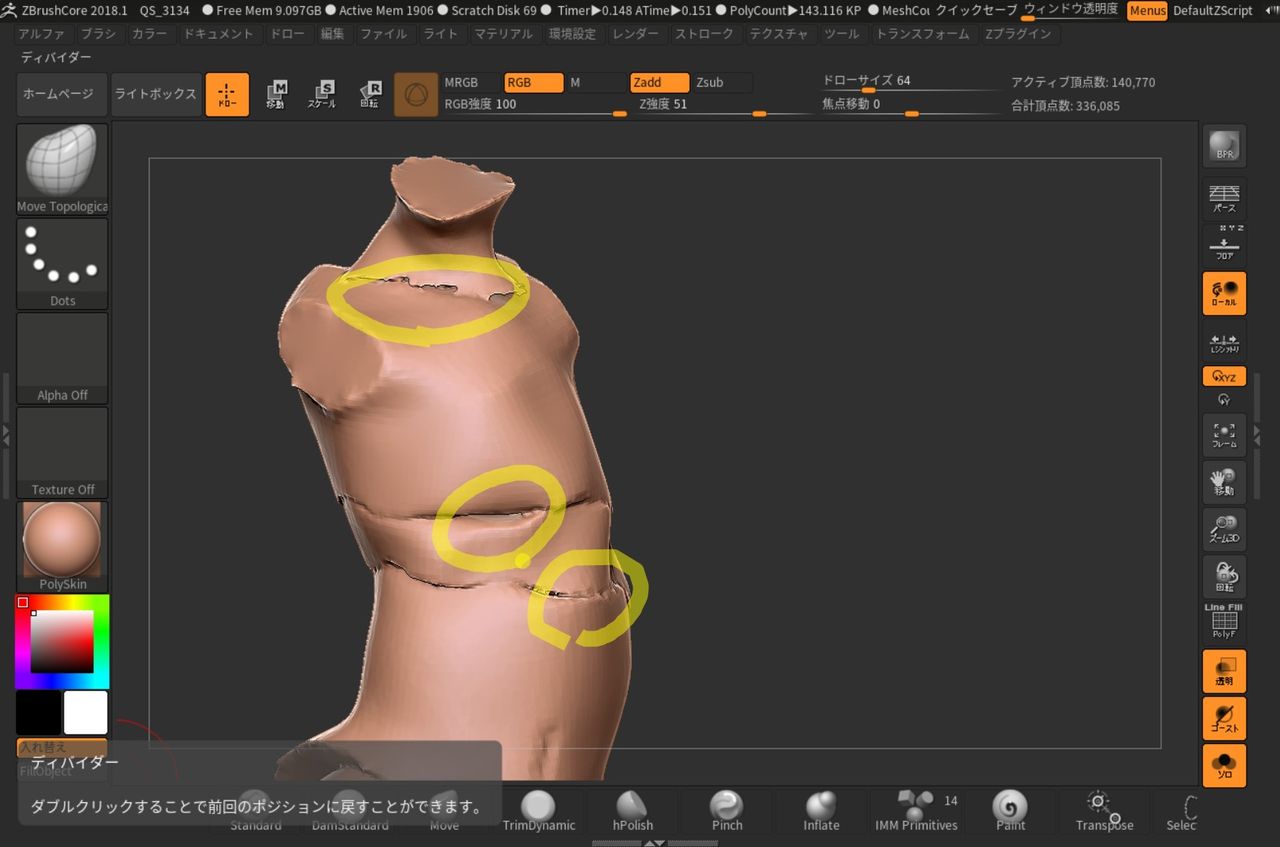Enable the M material channel button
The image size is (1280, 847).
(x=596, y=82)
